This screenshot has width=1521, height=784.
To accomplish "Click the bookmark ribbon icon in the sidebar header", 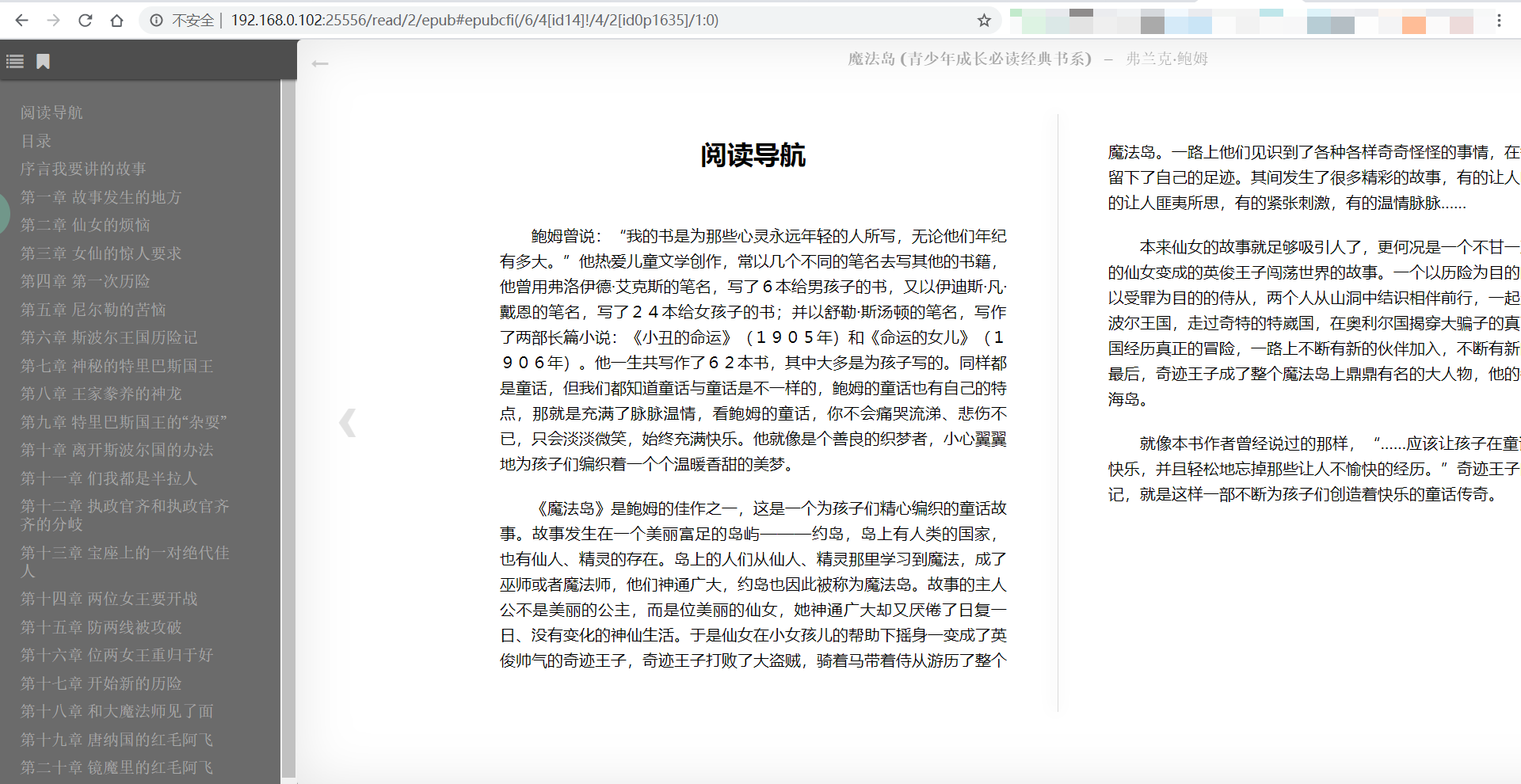I will click(43, 61).
